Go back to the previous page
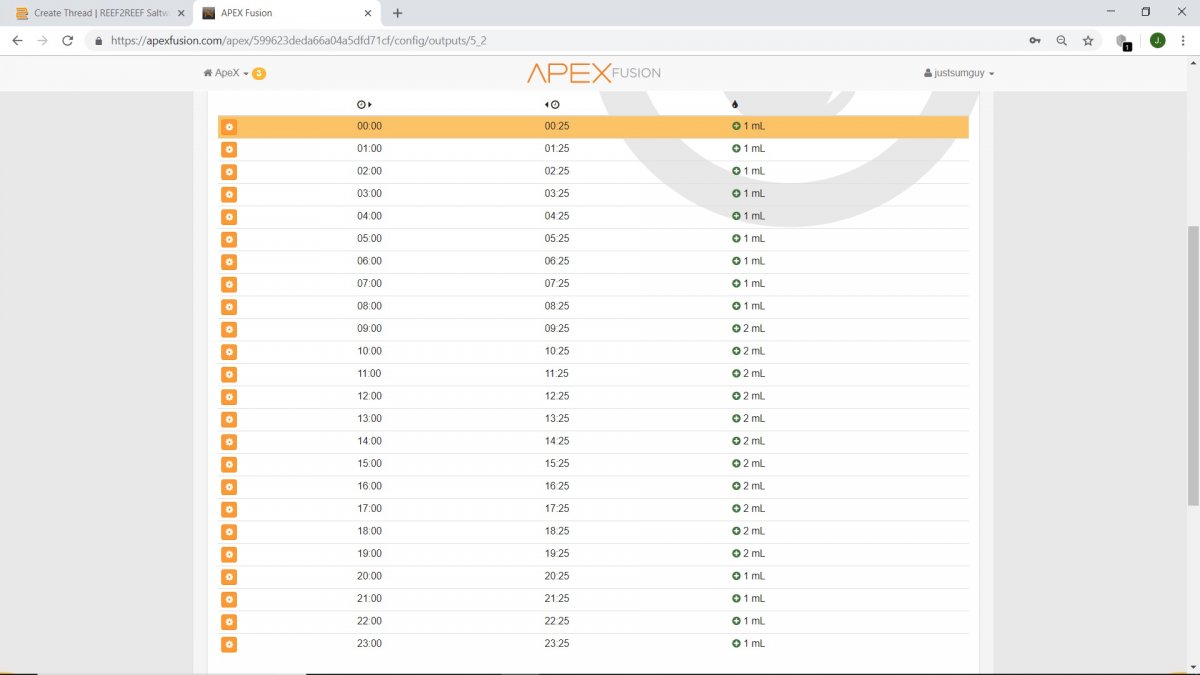 click(x=17, y=41)
